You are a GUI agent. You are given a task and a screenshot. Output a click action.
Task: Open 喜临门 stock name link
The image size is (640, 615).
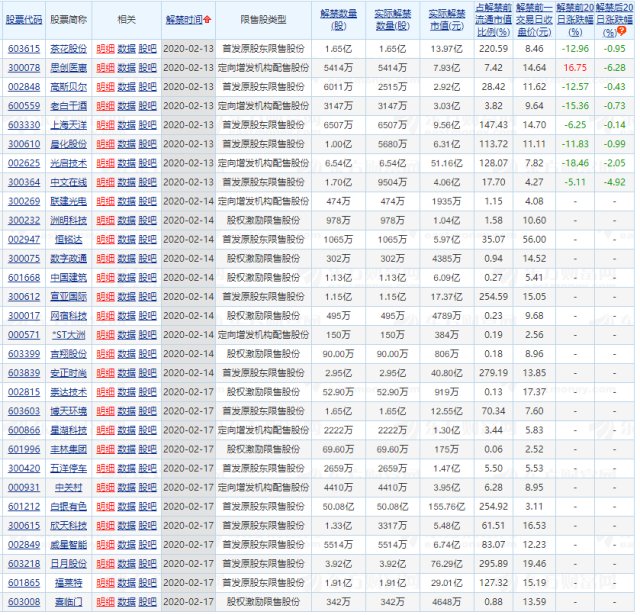(x=69, y=602)
